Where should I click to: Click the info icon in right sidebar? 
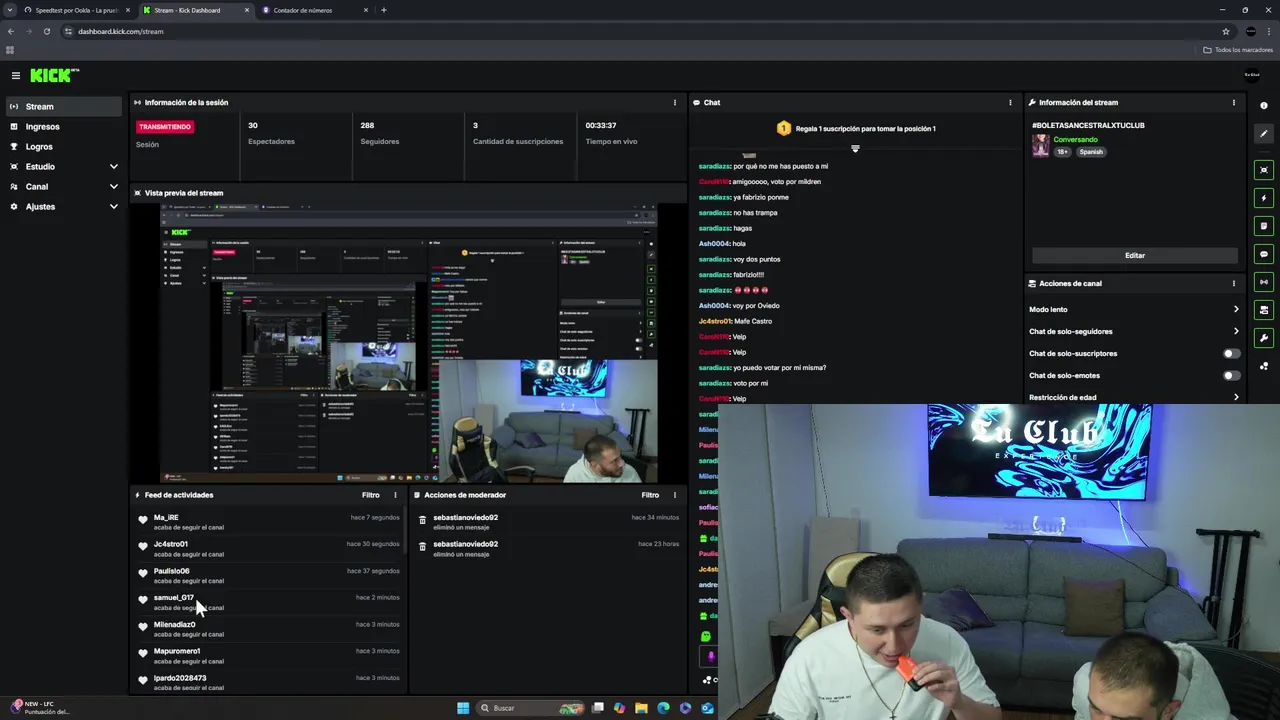click(1264, 105)
